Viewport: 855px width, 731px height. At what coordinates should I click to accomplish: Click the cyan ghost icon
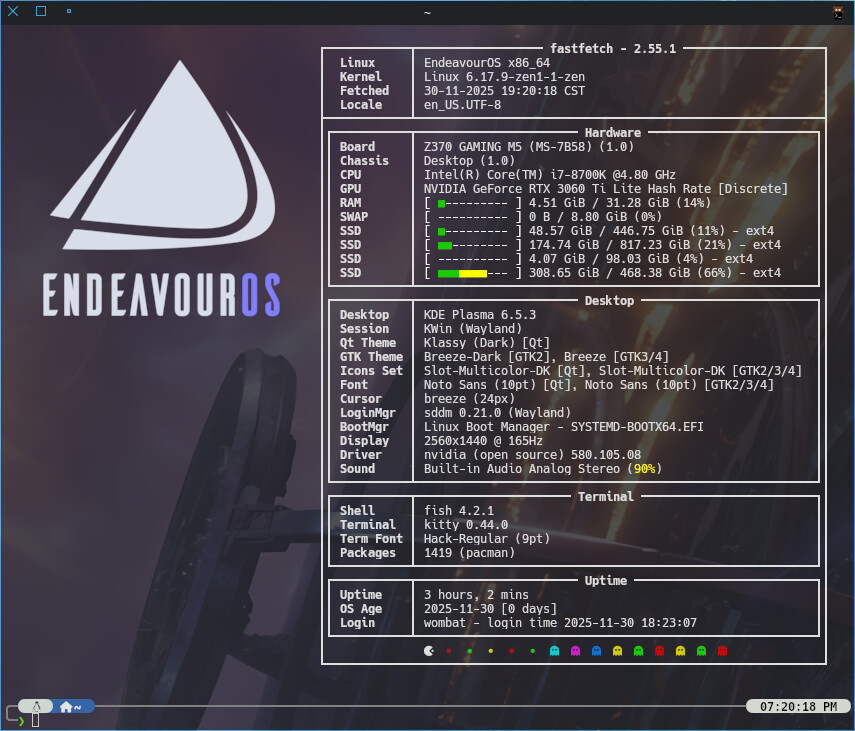click(554, 650)
